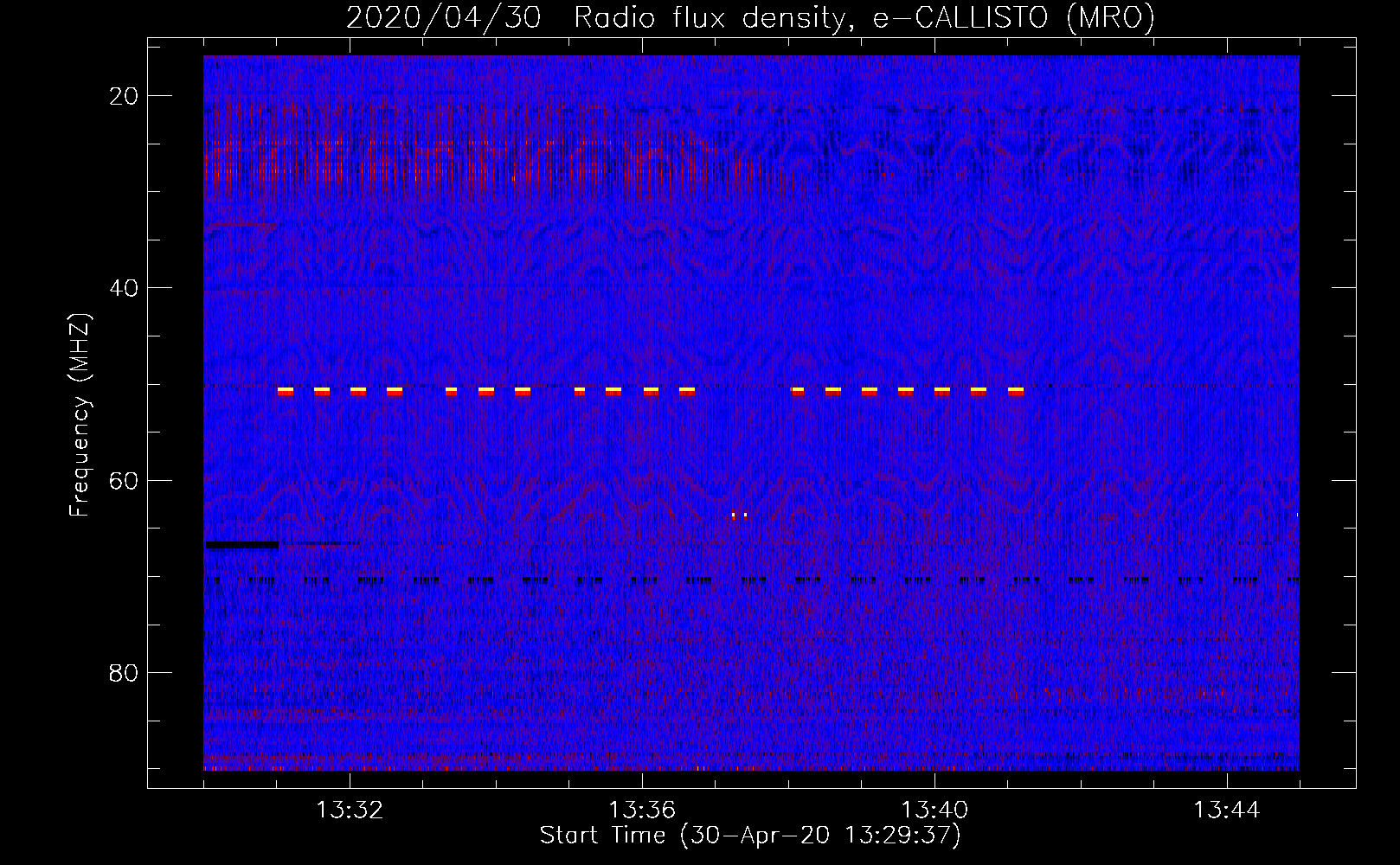Click the 13:36 time axis label
This screenshot has width=1400, height=865.
tap(642, 811)
